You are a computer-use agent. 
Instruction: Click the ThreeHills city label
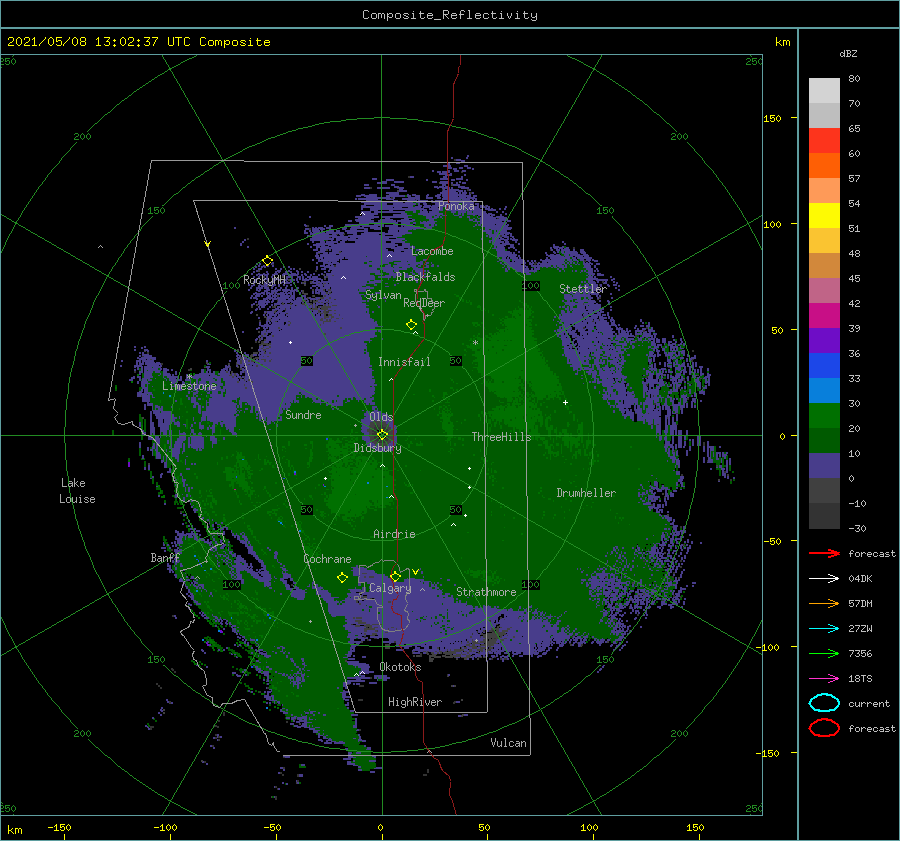501,437
